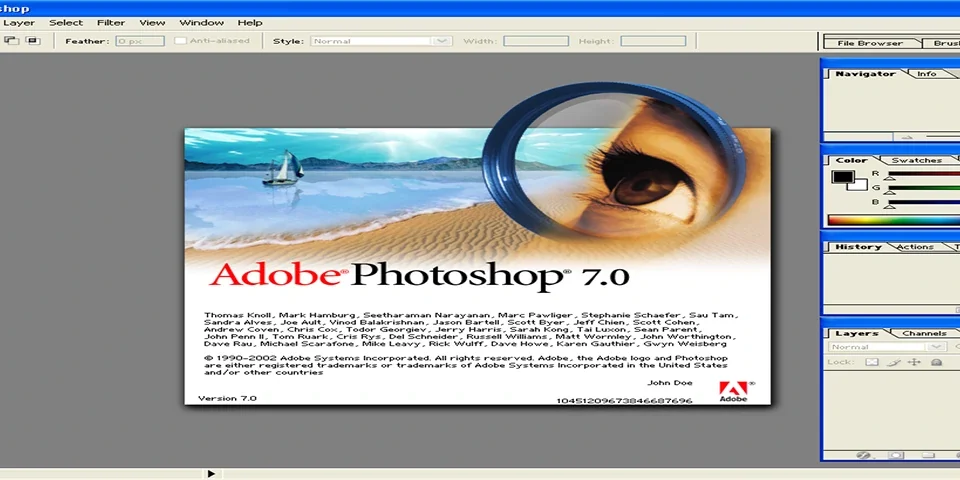Image resolution: width=960 pixels, height=480 pixels.
Task: Open the Filter menu
Action: (111, 22)
